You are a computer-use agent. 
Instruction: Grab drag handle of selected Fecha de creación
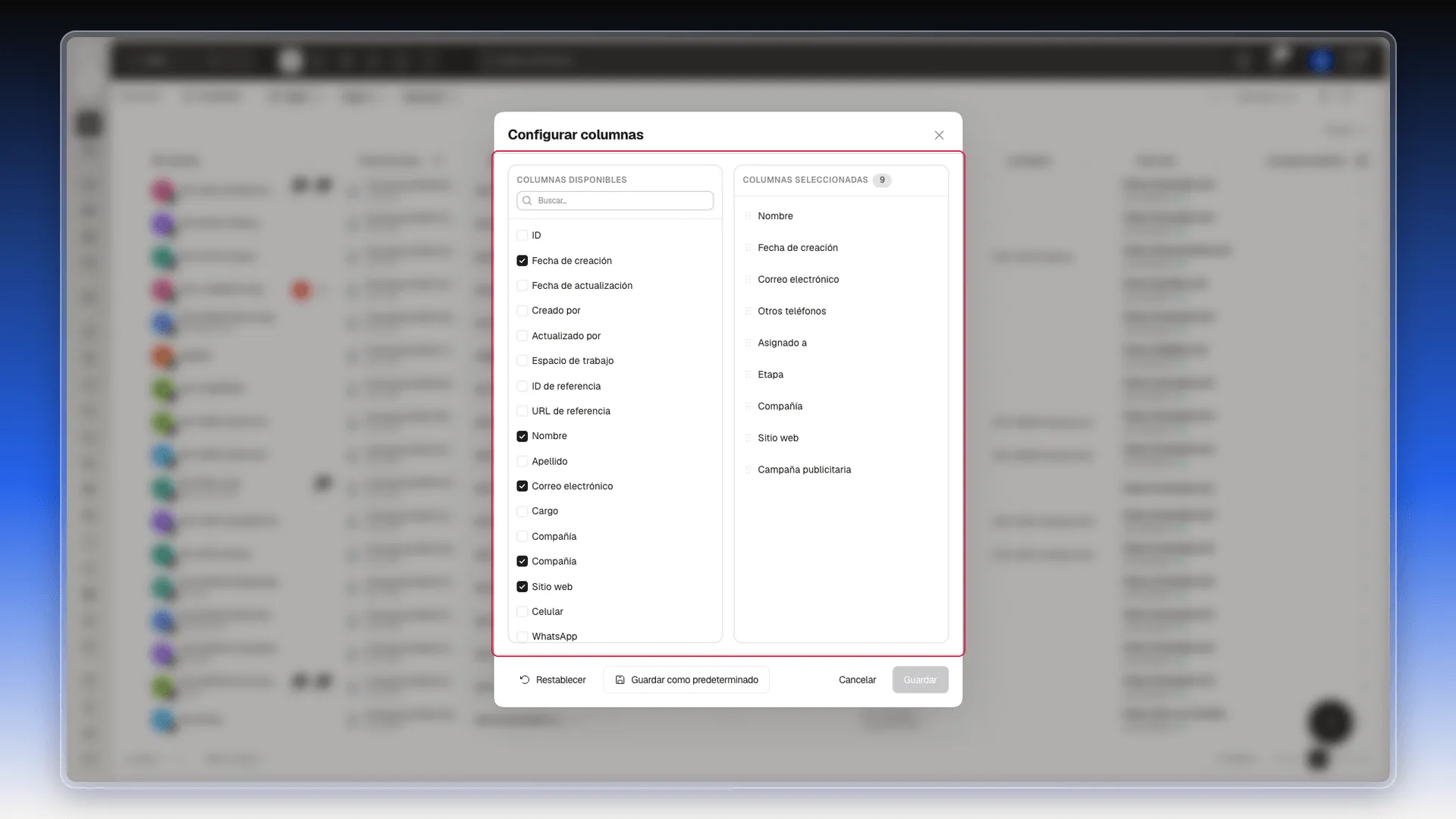748,248
